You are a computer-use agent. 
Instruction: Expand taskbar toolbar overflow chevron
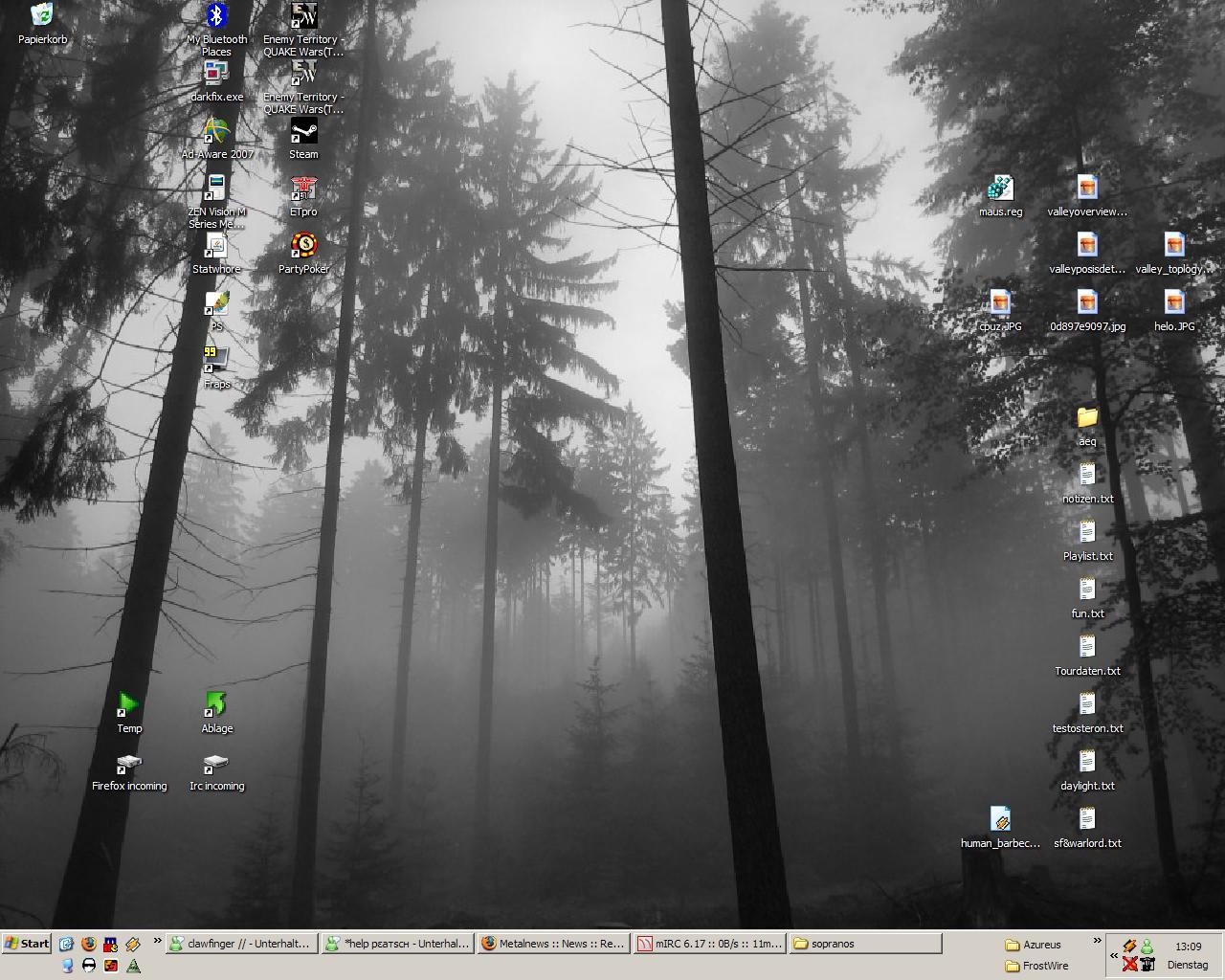coord(1098,943)
